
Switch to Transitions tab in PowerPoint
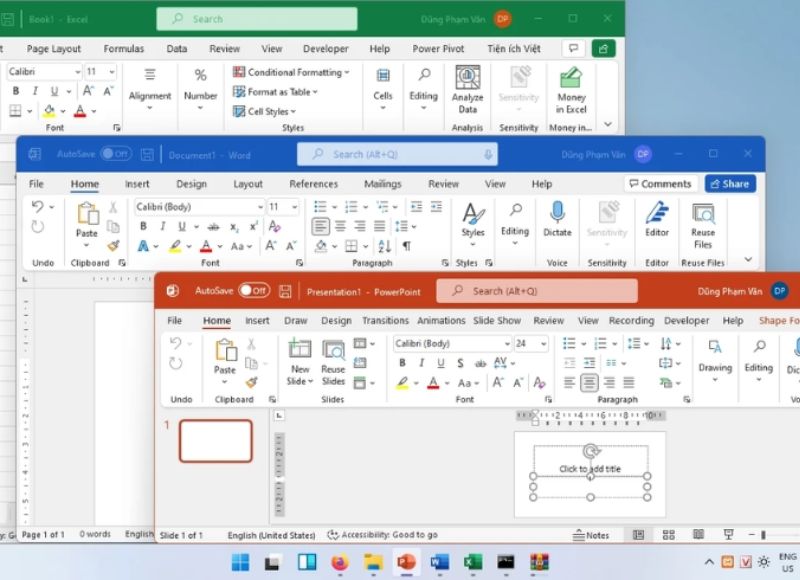point(385,321)
